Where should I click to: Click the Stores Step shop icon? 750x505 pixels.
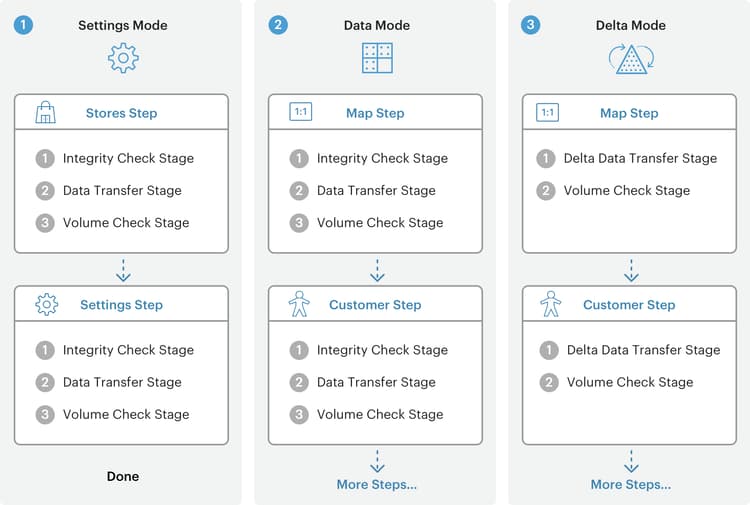pos(45,113)
